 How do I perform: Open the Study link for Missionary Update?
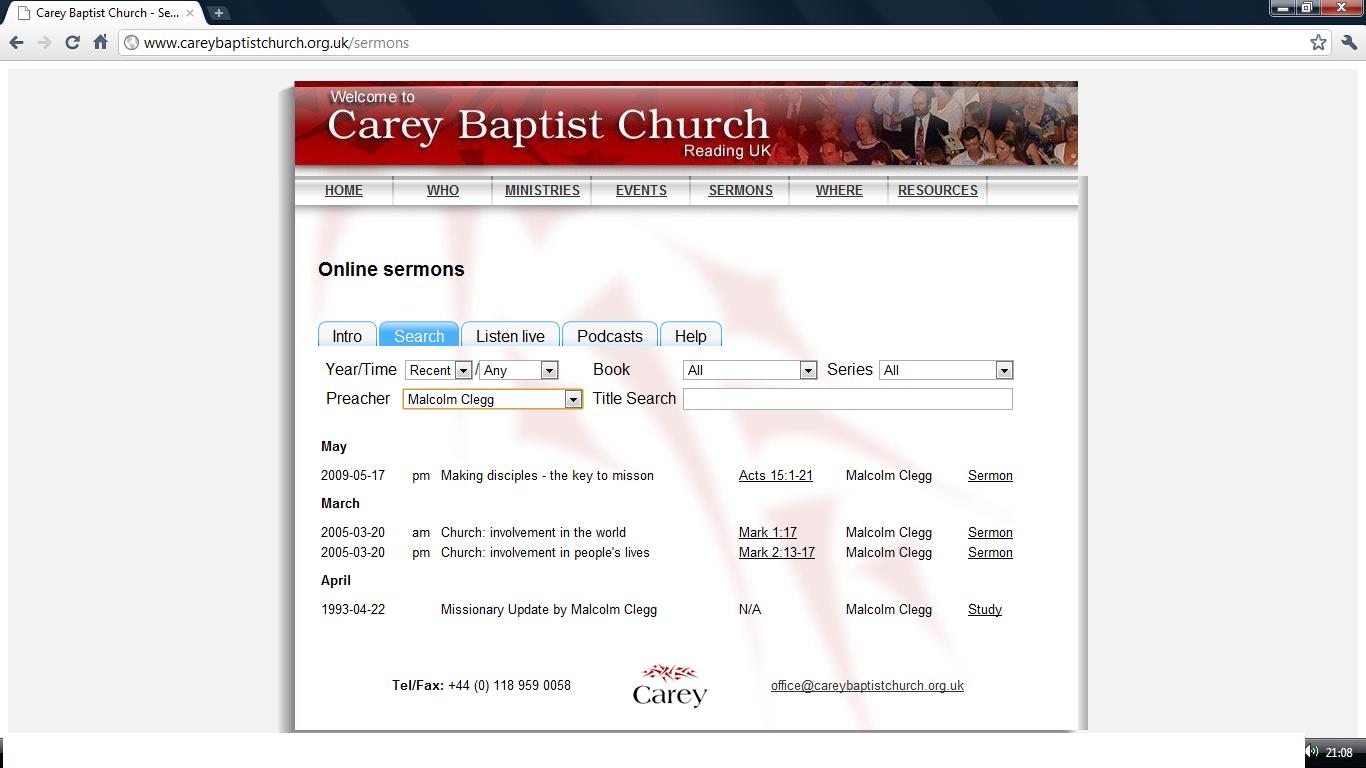pyautogui.click(x=984, y=610)
